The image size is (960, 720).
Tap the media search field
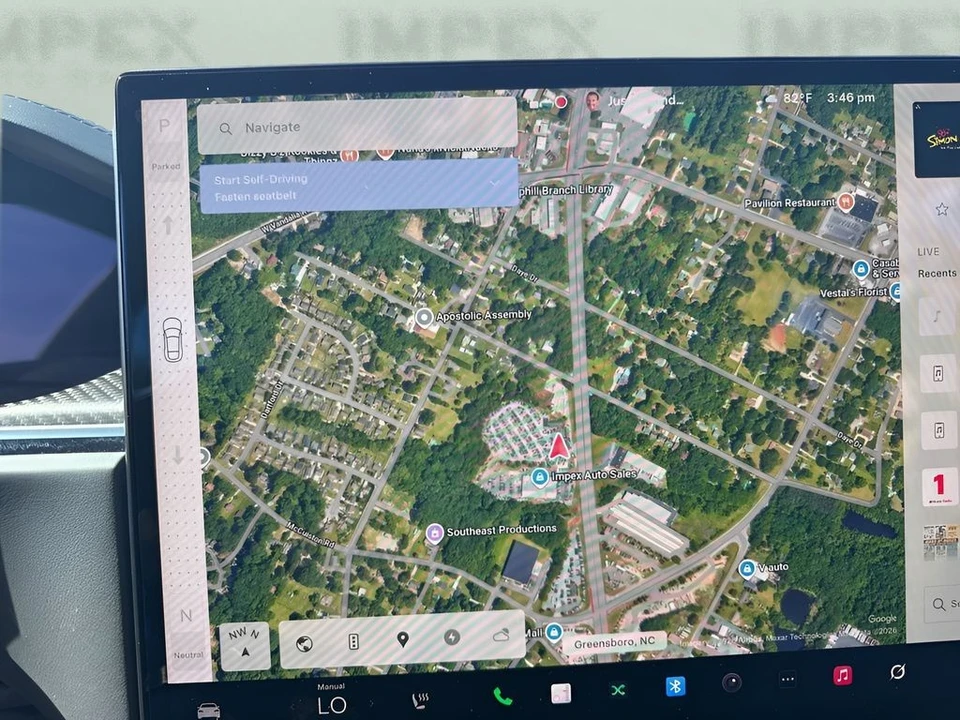tap(943, 604)
